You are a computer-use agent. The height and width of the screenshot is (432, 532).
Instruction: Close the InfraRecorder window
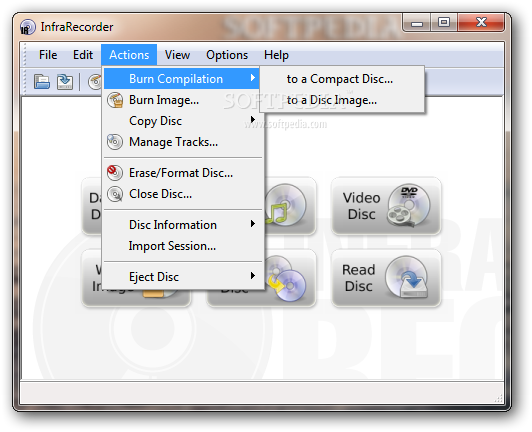coord(481,23)
